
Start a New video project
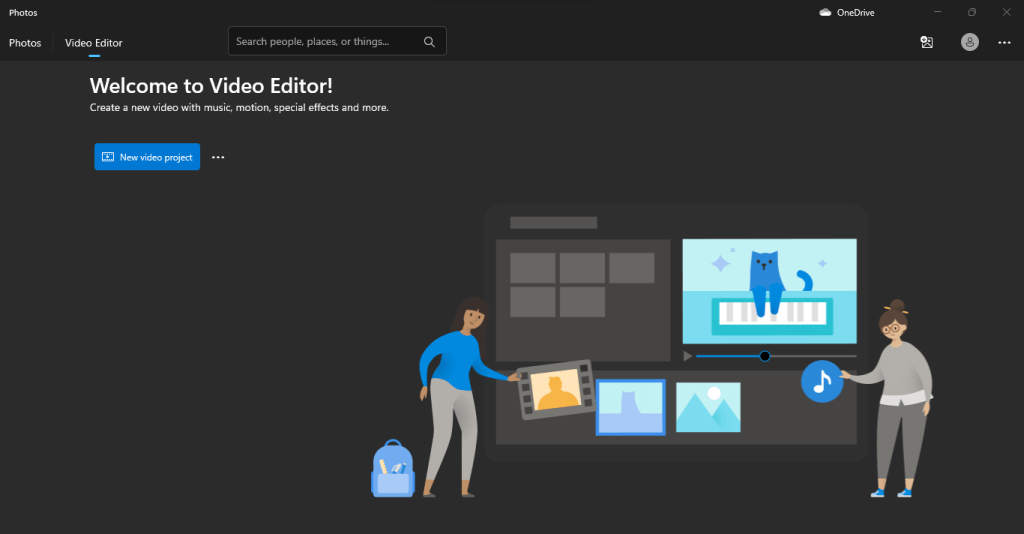click(x=147, y=157)
